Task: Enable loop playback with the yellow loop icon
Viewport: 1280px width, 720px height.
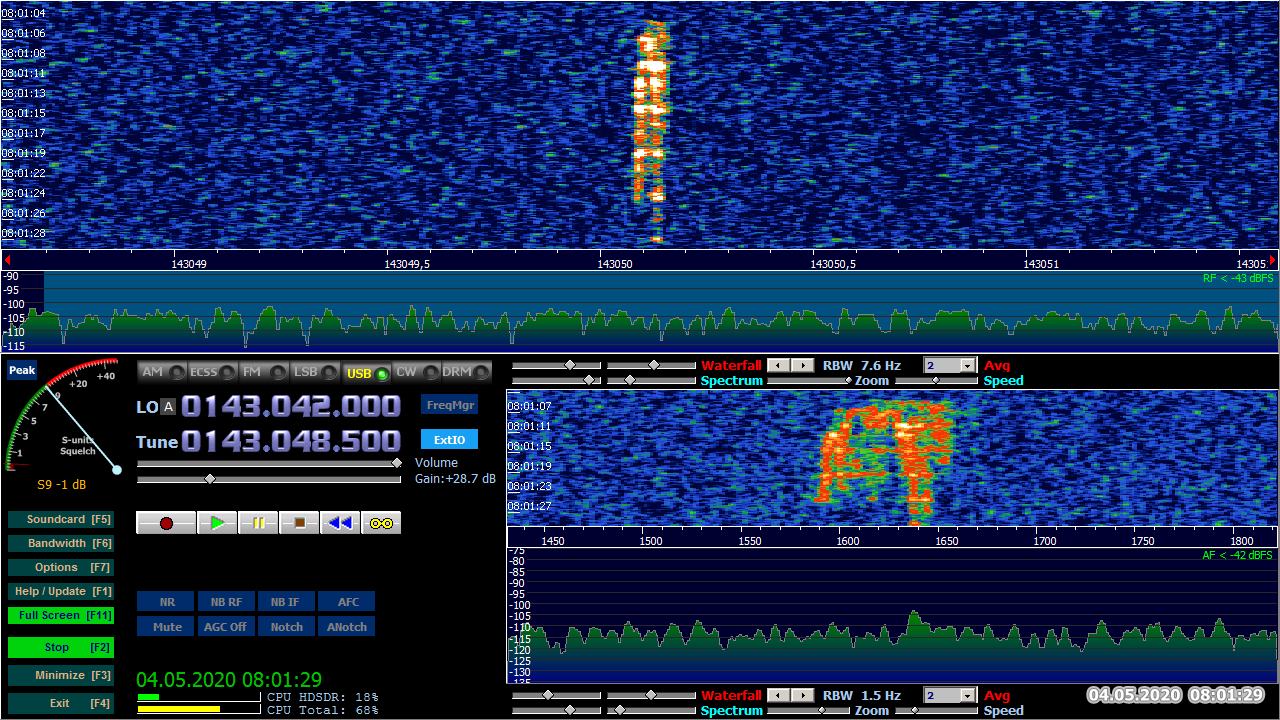Action: (381, 523)
